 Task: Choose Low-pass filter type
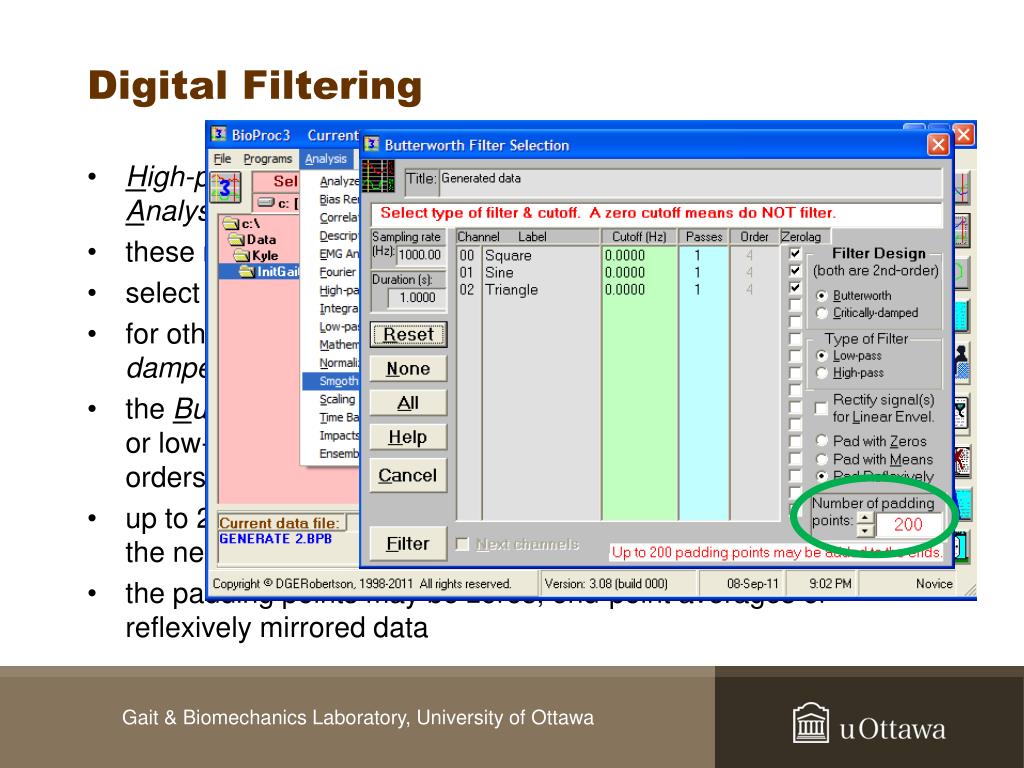tap(822, 356)
